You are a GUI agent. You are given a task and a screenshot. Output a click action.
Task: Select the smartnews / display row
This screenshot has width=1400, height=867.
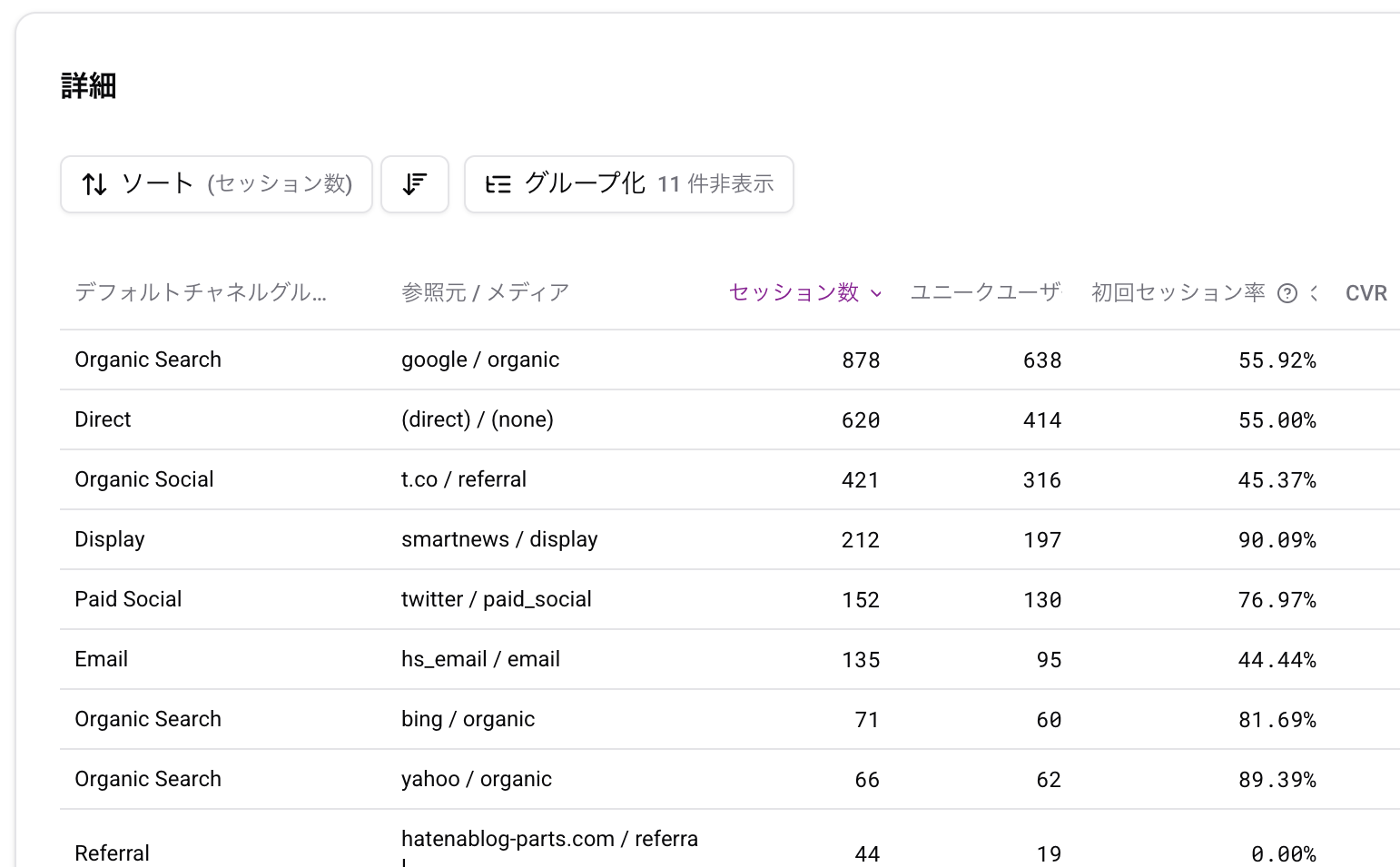point(499,539)
